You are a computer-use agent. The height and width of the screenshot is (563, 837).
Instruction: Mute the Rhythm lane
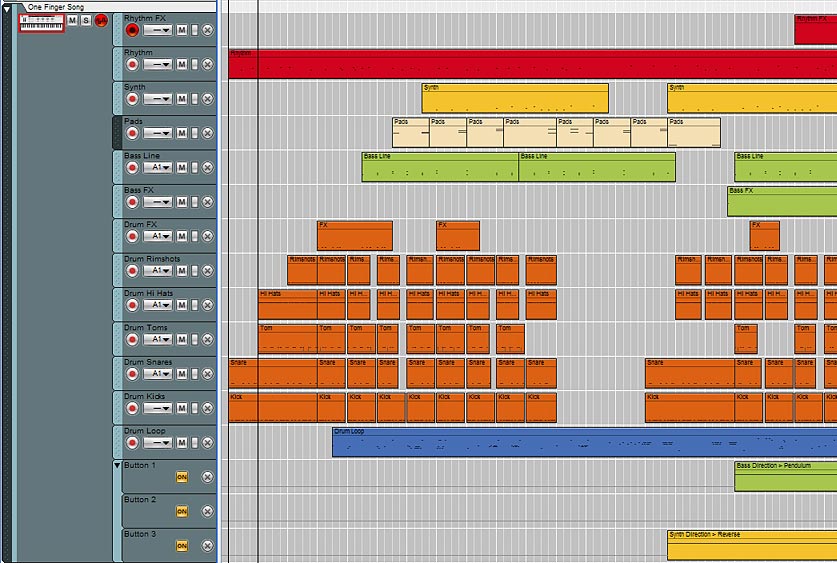(x=182, y=65)
